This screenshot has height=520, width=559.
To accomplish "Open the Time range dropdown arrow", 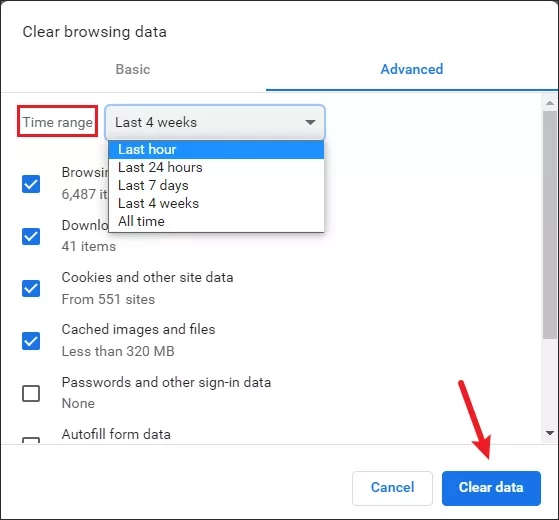I will [310, 122].
